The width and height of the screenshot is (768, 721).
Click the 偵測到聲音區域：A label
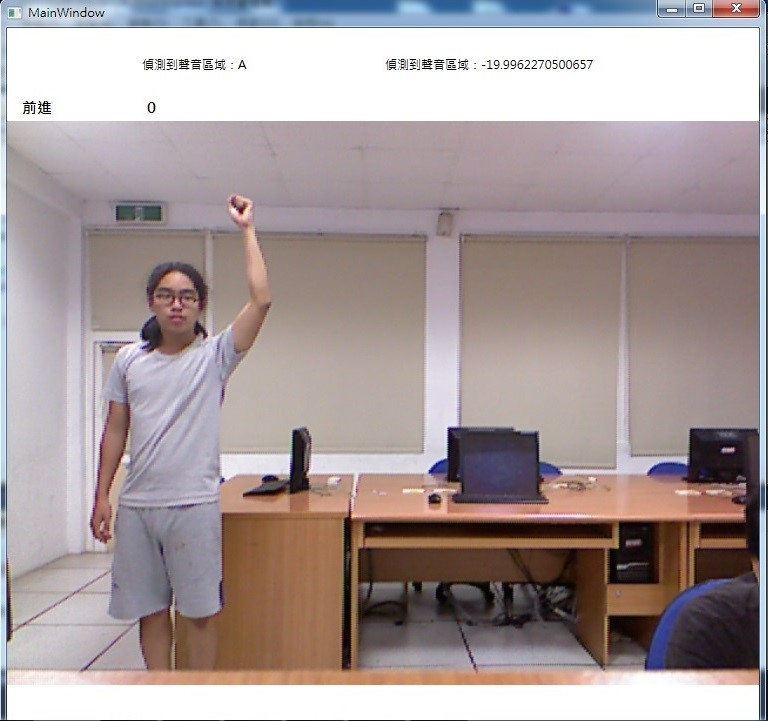(x=194, y=65)
